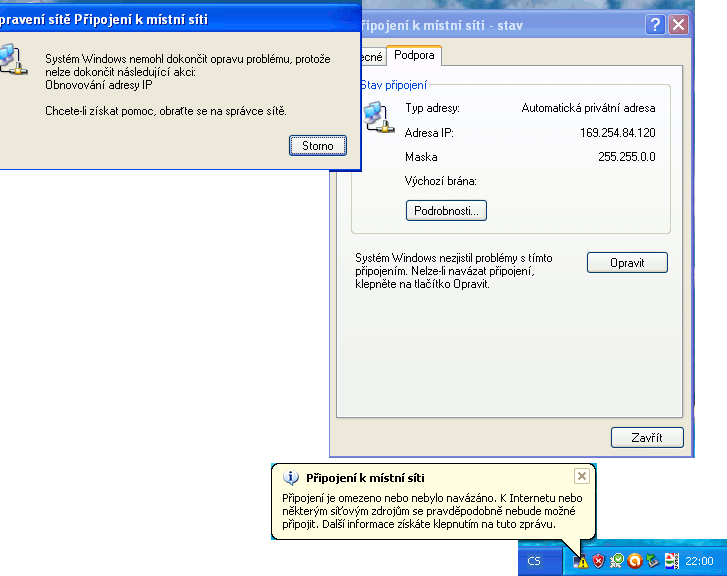Switch to the Obecné tab
Screen dimensions: 727x576
click(x=368, y=57)
